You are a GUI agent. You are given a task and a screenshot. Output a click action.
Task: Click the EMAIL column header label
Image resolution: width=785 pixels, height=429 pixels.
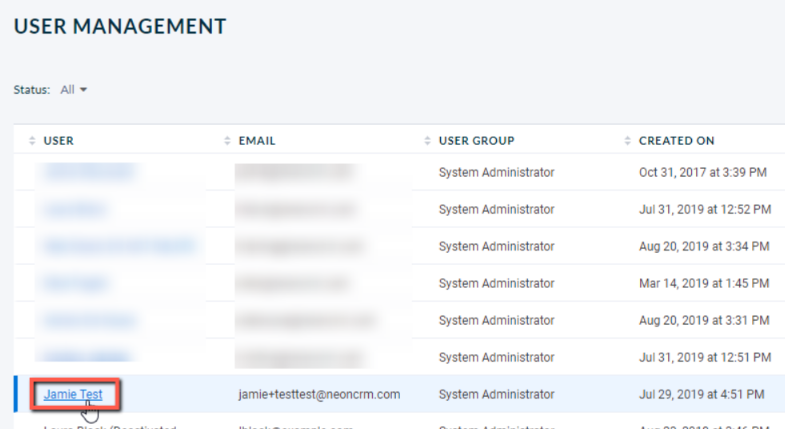257,141
